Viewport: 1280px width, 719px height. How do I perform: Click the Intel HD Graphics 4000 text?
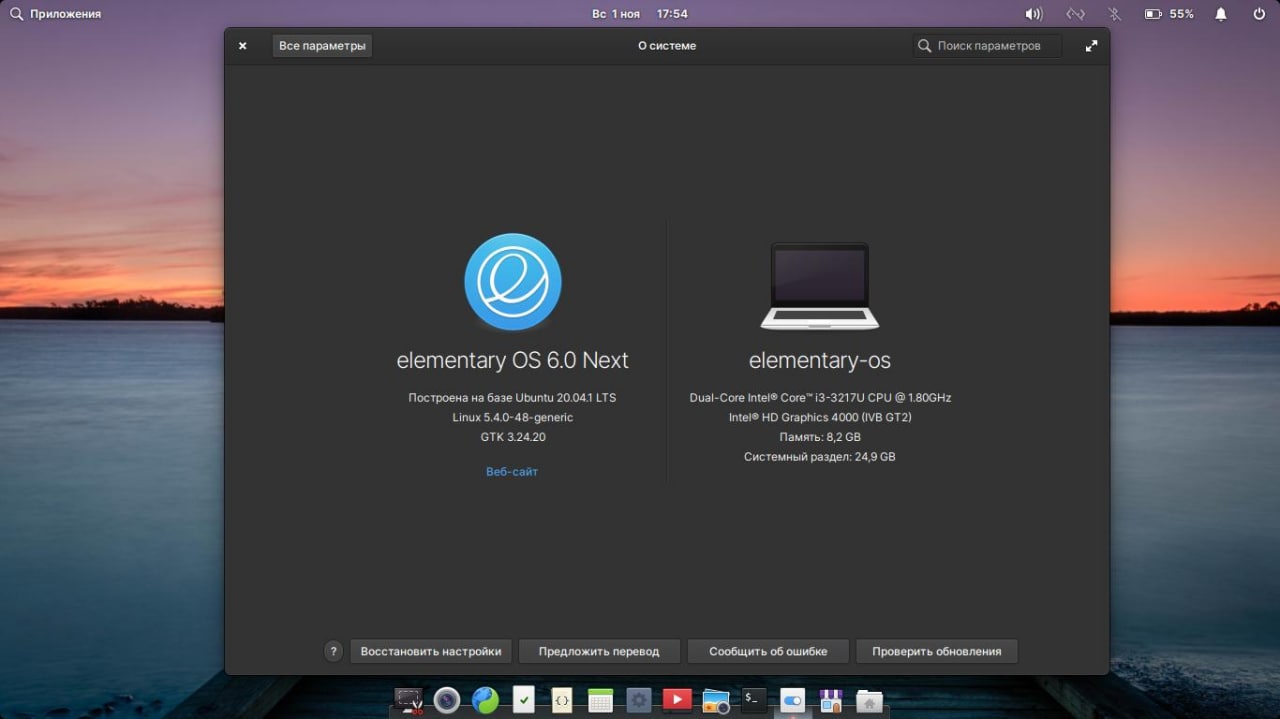click(x=820, y=417)
